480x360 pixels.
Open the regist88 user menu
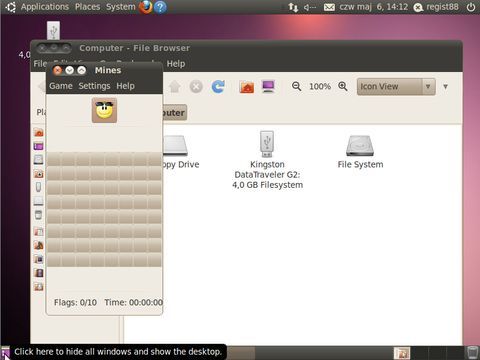point(436,7)
